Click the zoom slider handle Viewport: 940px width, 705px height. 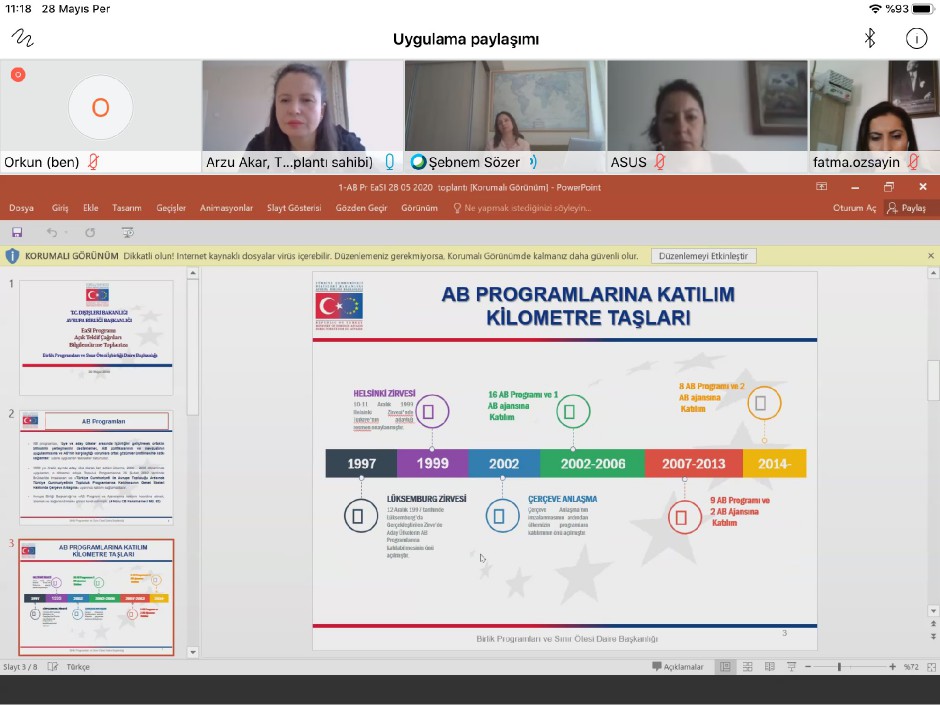pos(839,667)
